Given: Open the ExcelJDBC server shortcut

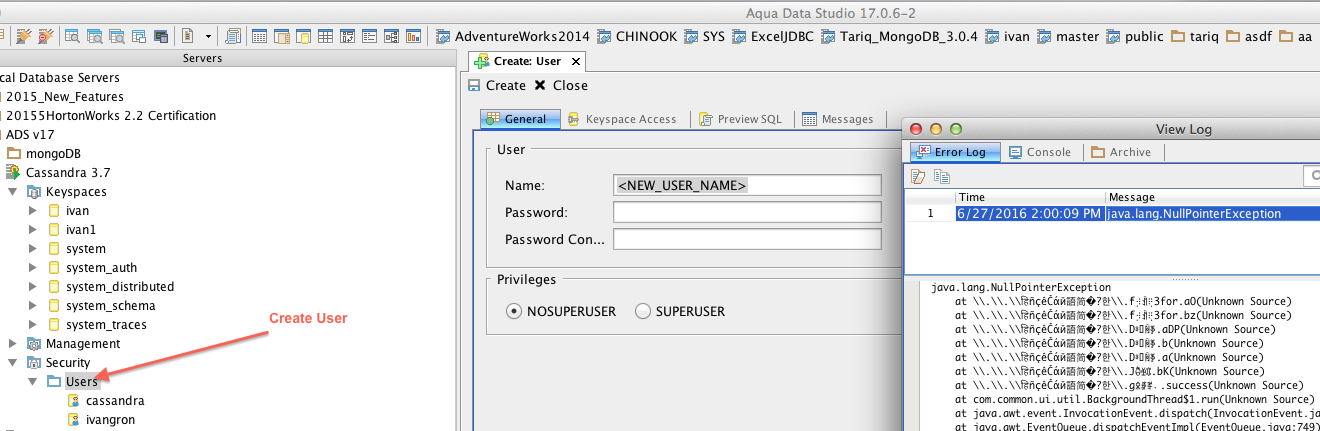Looking at the screenshot, I should click(774, 36).
